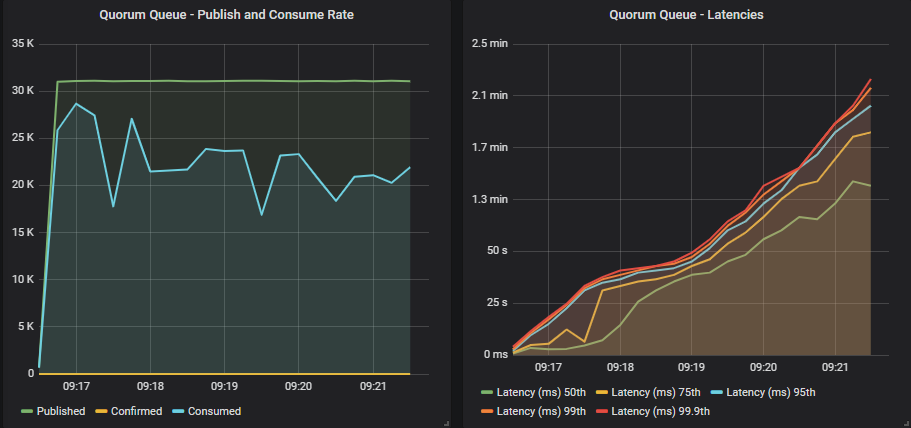
Task: Click the green color swatch beside Published
Action: [x=27, y=411]
